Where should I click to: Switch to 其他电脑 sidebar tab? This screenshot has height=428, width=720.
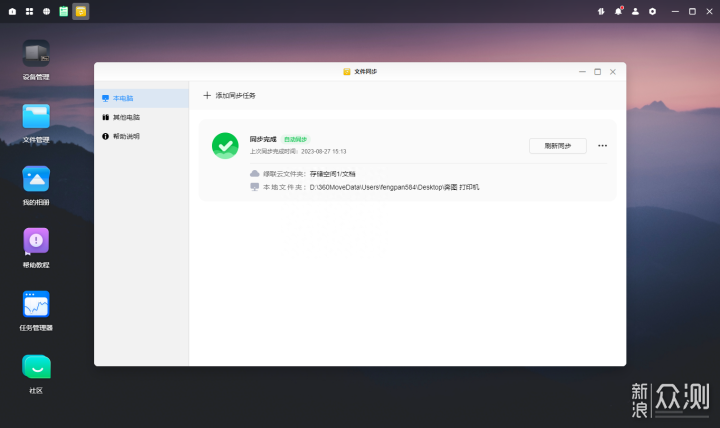(x=141, y=117)
